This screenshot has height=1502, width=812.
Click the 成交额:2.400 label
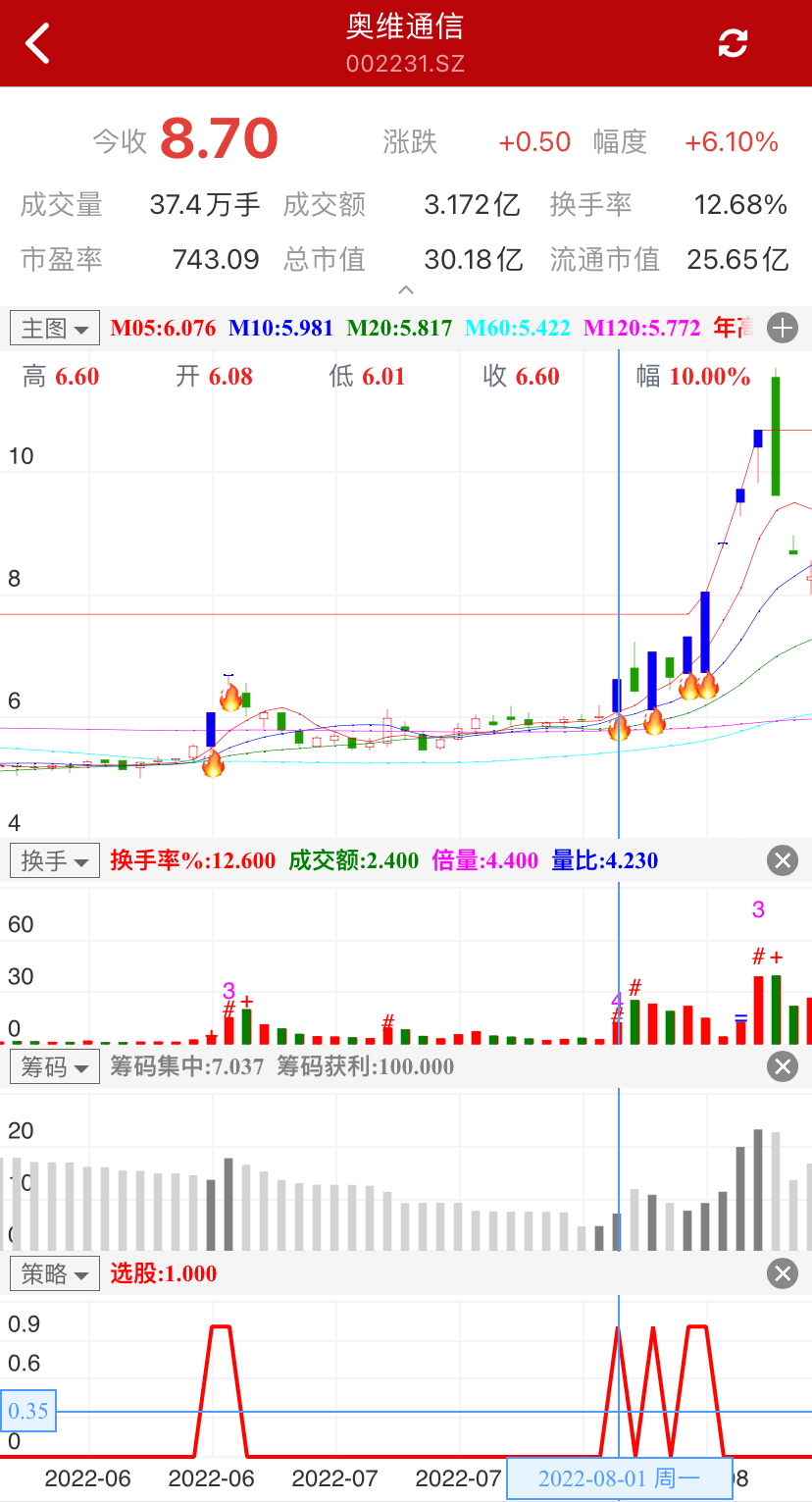(x=353, y=861)
